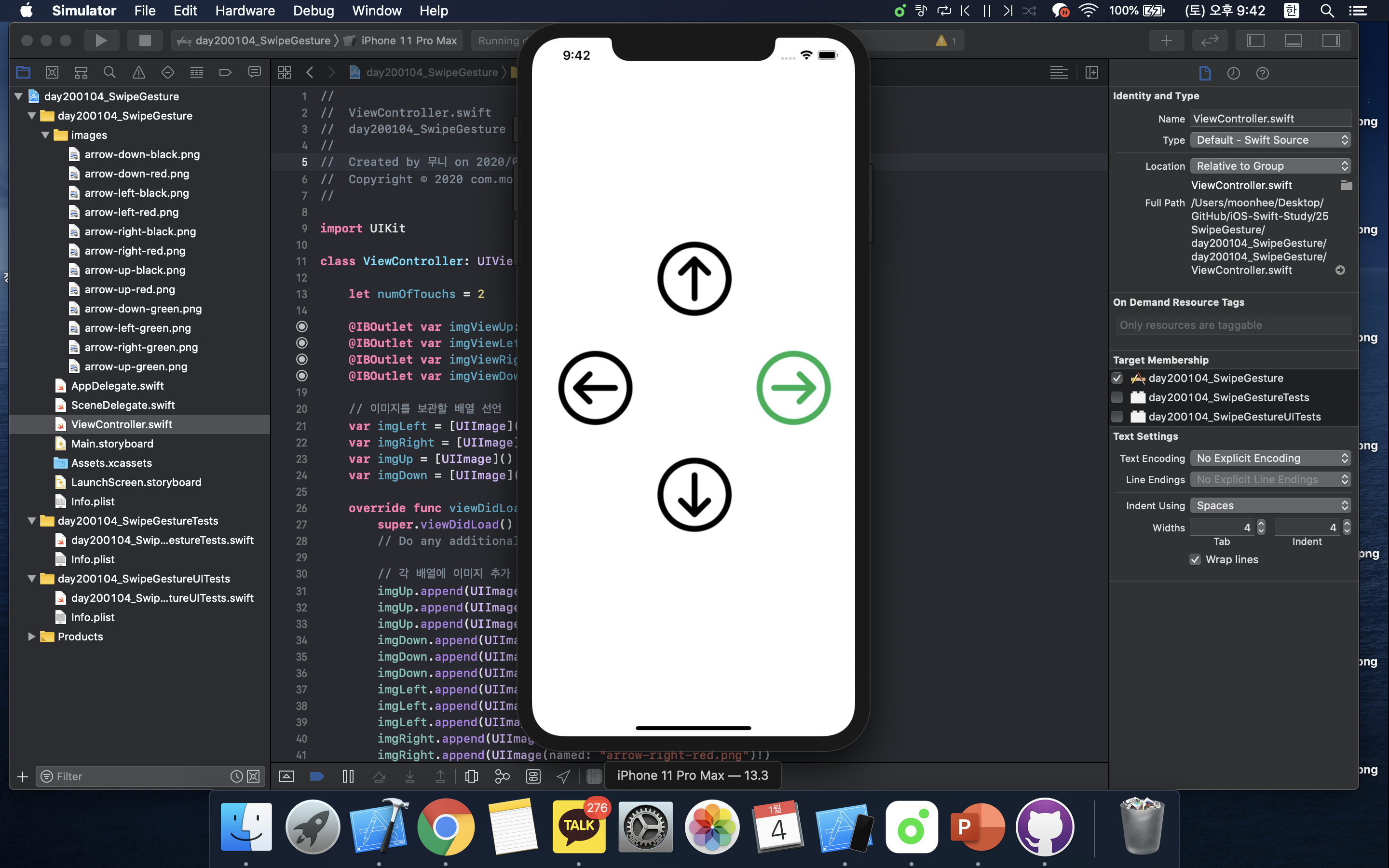The image size is (1389, 868).
Task: Open the Find navigator magnifier icon
Action: coord(109,72)
